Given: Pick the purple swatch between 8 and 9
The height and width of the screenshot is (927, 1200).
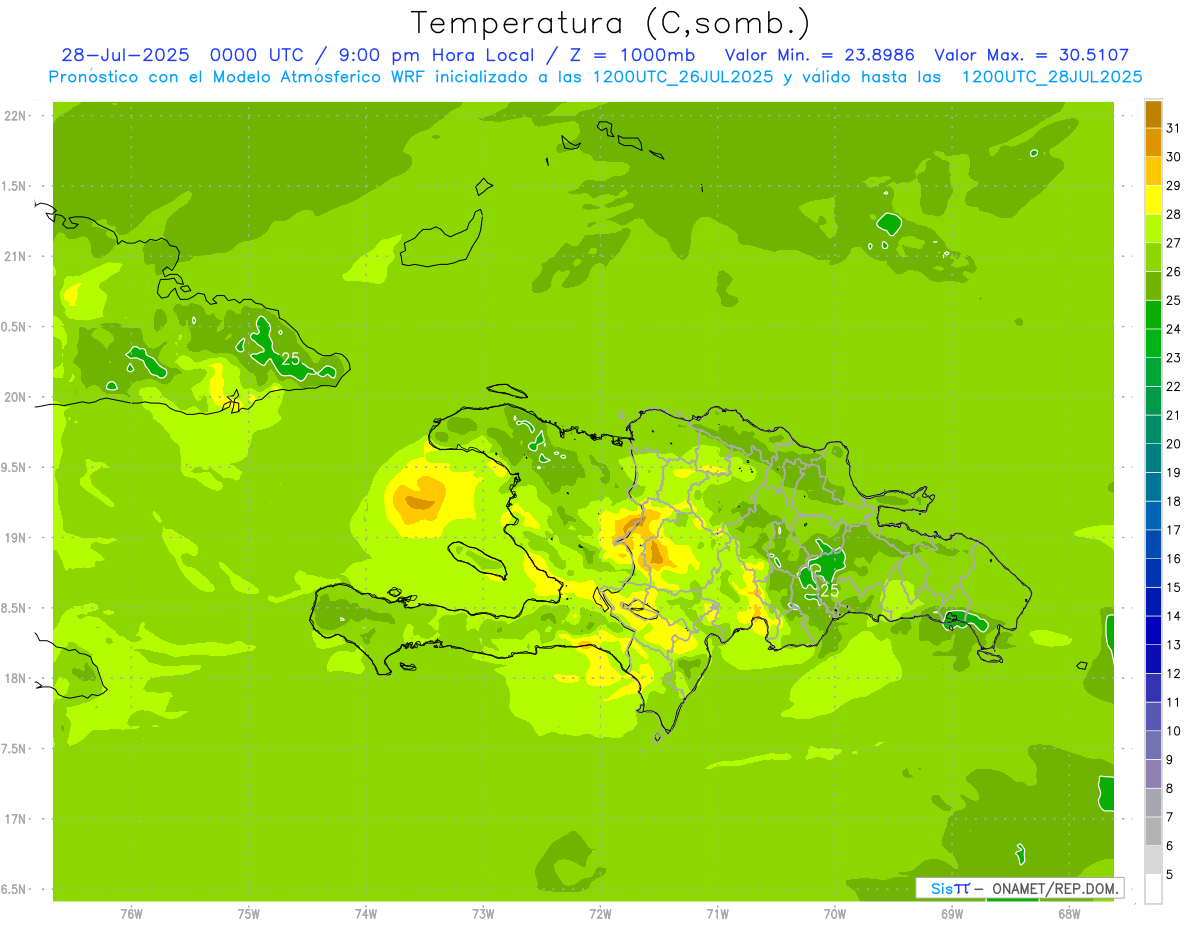Looking at the screenshot, I should click(1153, 774).
